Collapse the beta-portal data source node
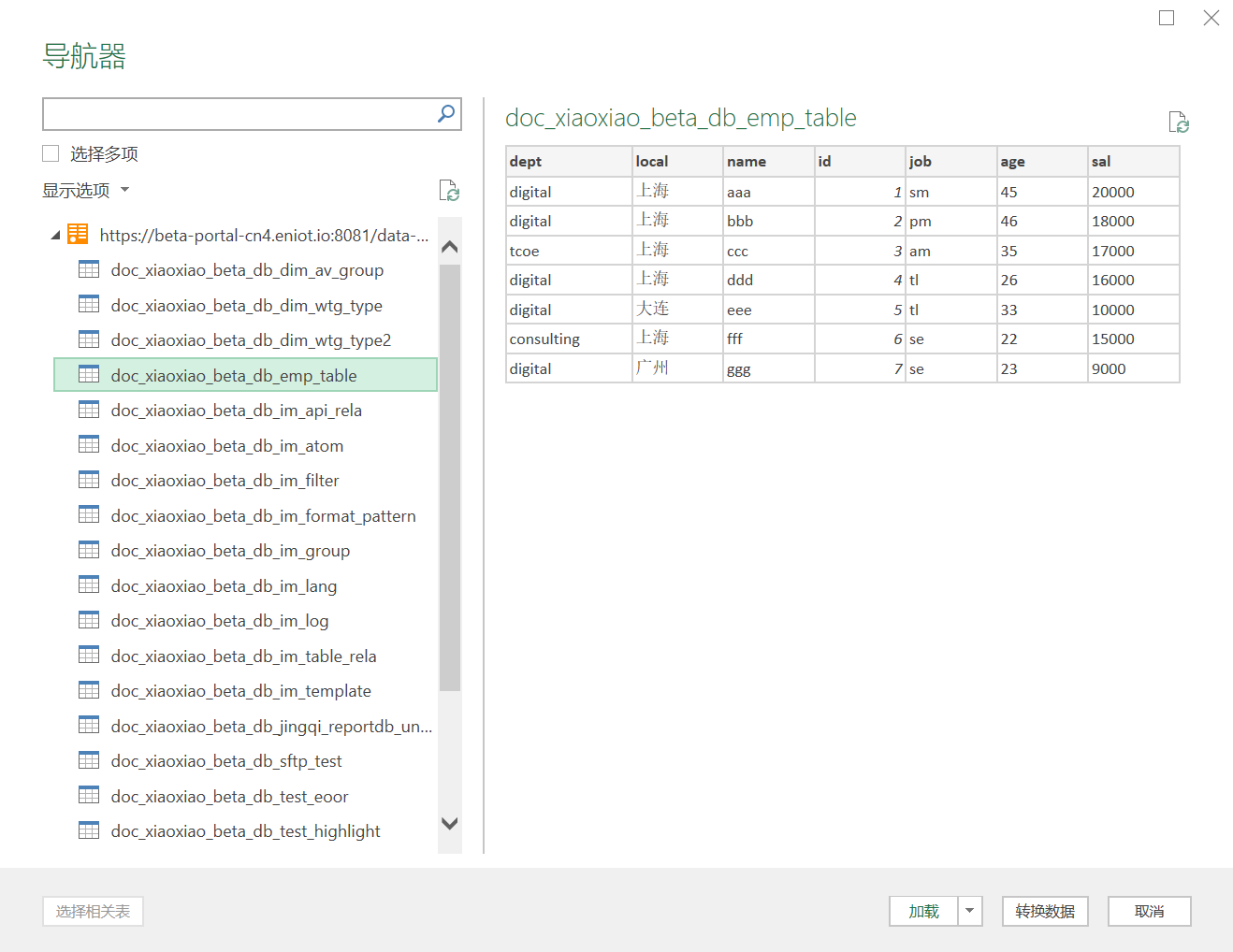 (x=55, y=236)
